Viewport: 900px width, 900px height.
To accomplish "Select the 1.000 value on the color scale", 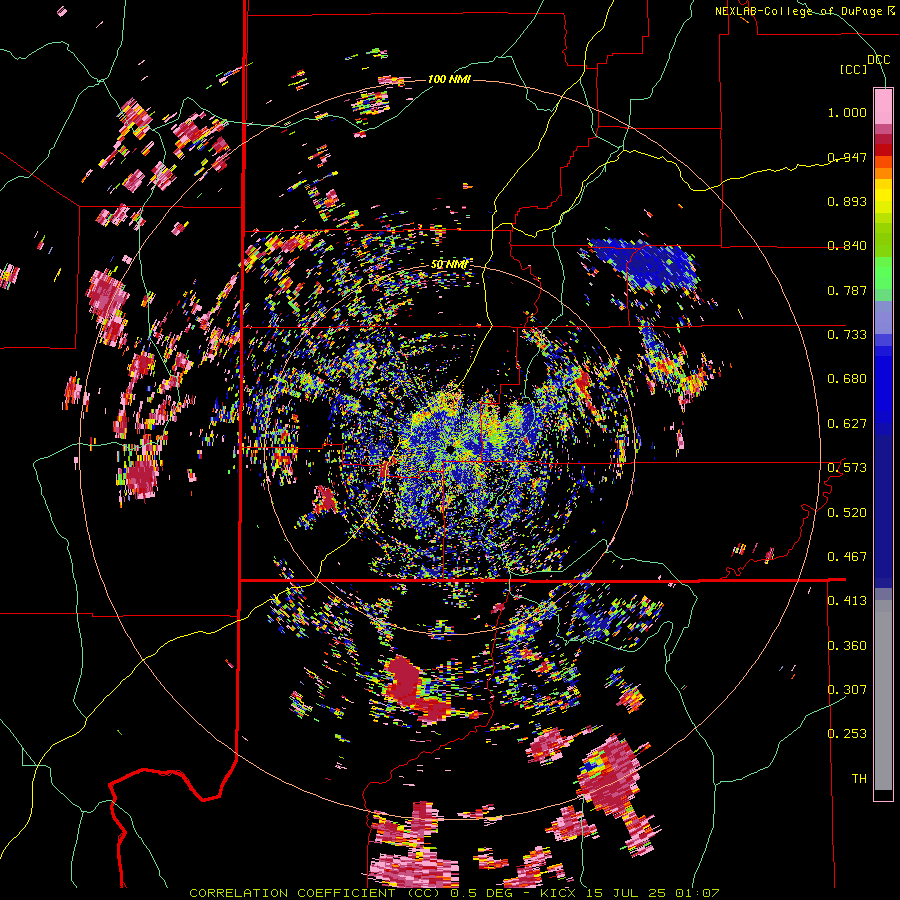I will [x=847, y=112].
